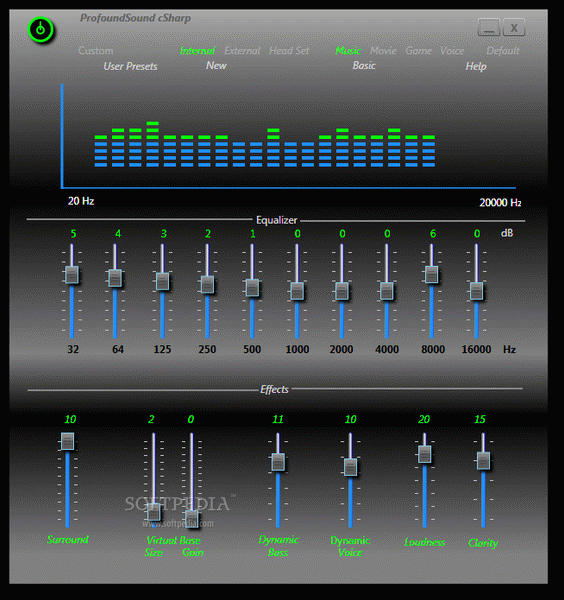Choose the External speaker option

[242, 51]
